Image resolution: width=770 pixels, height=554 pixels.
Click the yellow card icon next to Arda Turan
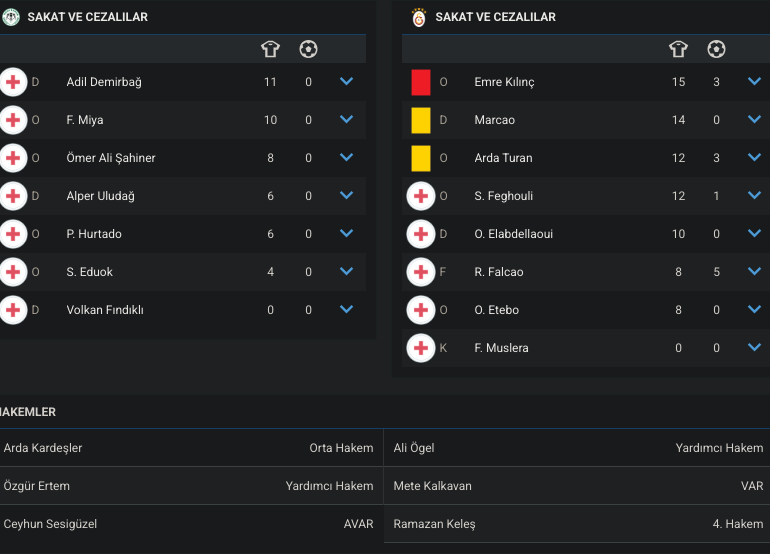(421, 158)
